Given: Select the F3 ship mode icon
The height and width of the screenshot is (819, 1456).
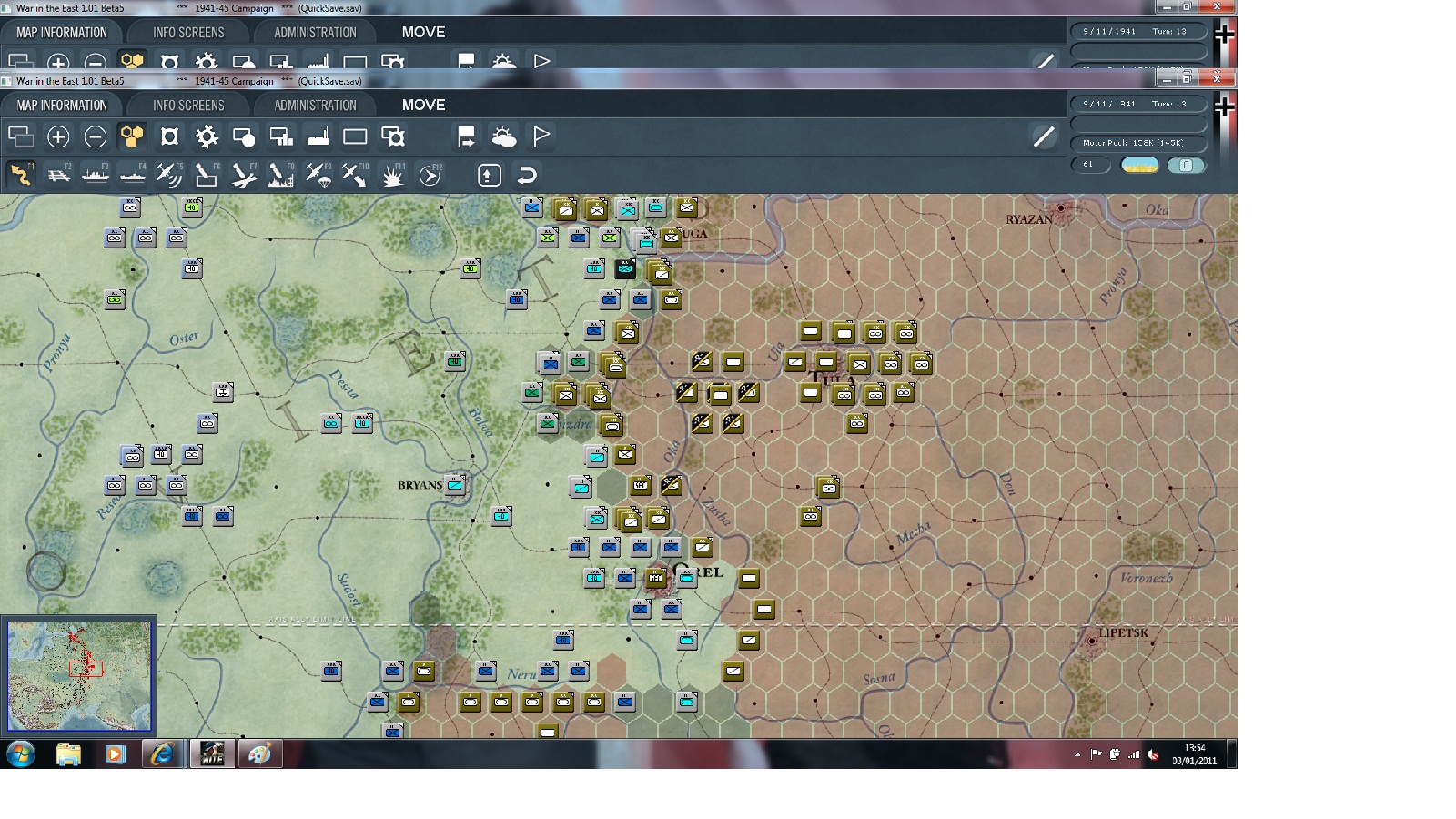Looking at the screenshot, I should pos(96,174).
